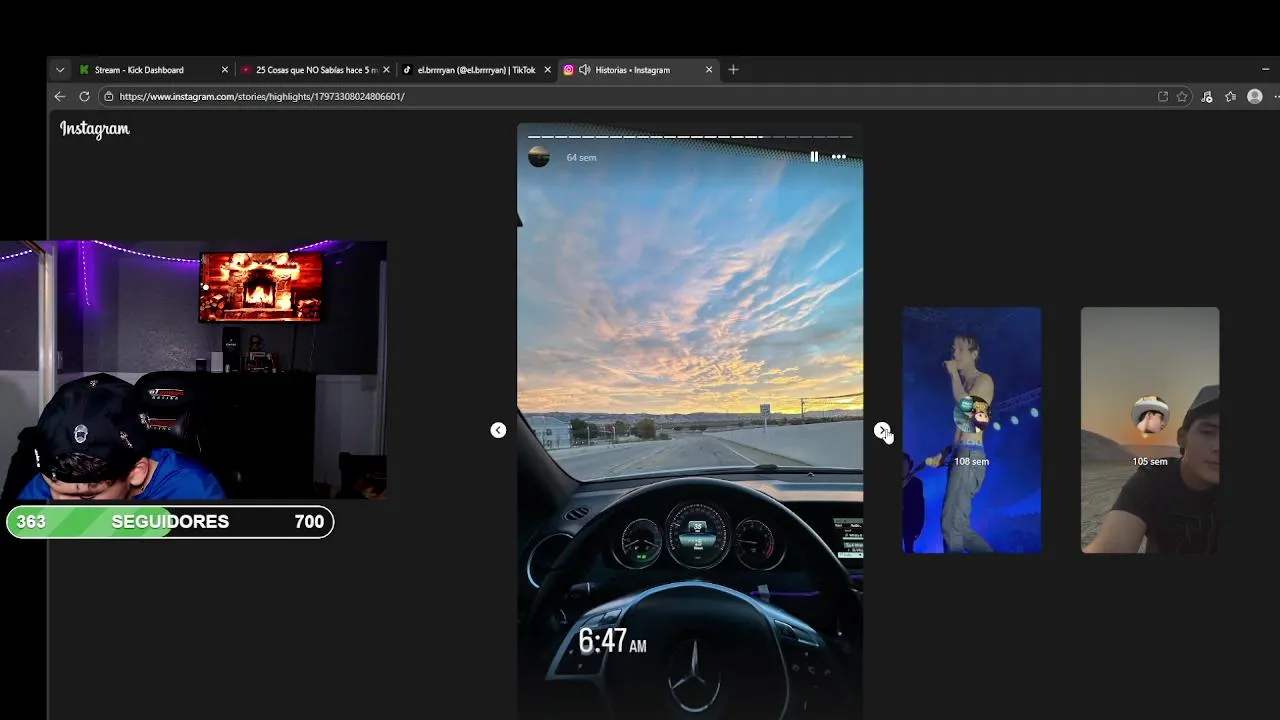Close the Kick Dashboard tab
Image resolution: width=1280 pixels, height=720 pixels.
click(x=225, y=70)
